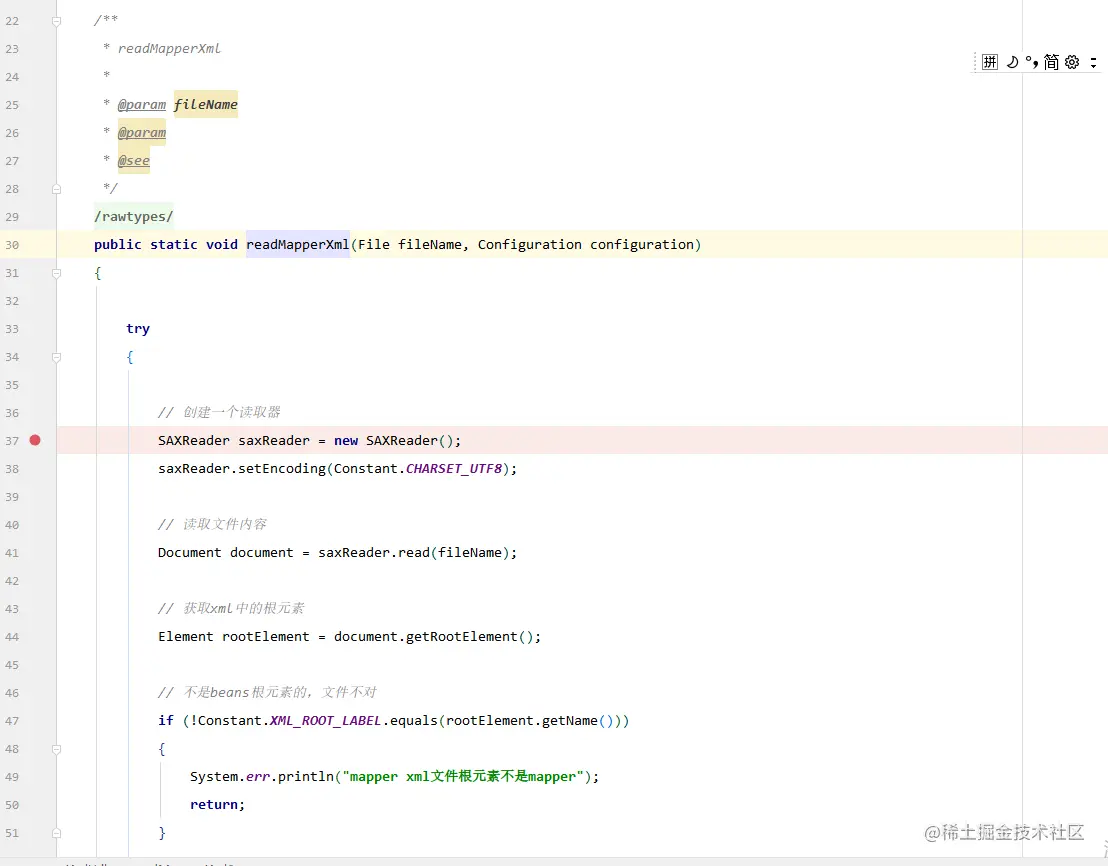
Task: Click line number 30 in the gutter
Action: tap(12, 245)
